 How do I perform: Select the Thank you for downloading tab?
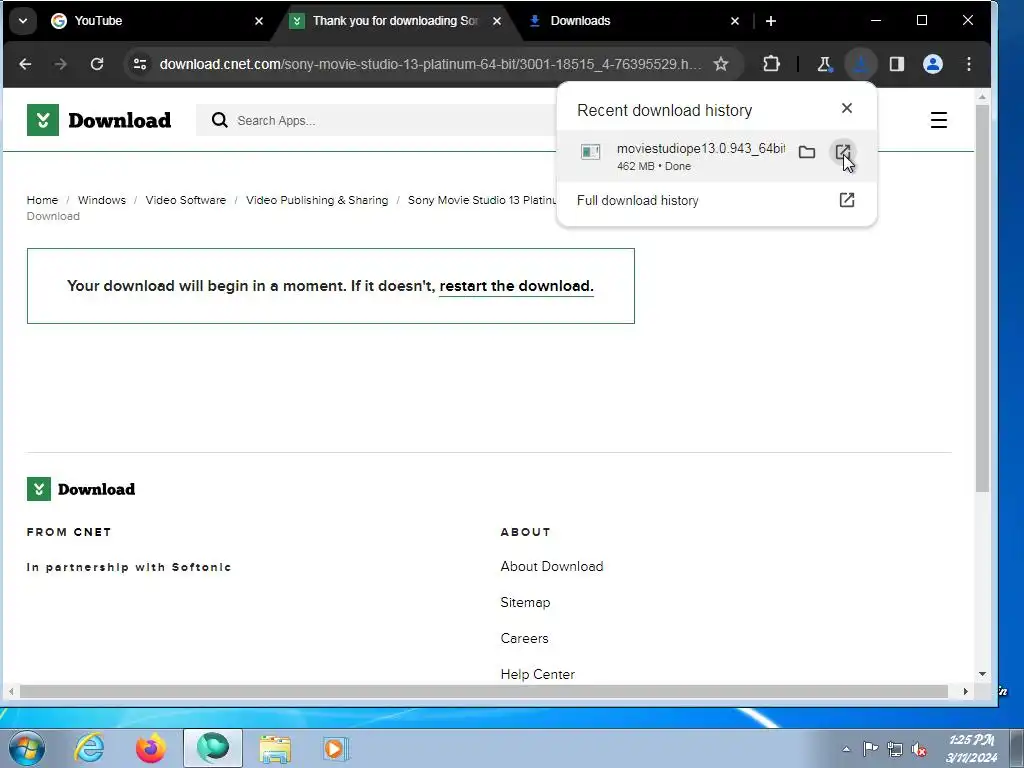pos(395,21)
